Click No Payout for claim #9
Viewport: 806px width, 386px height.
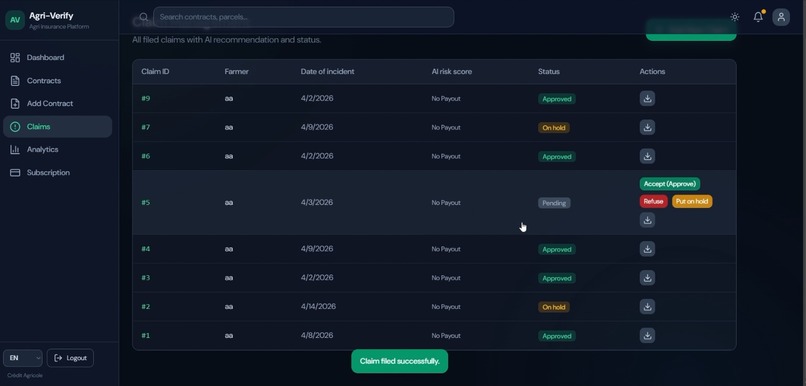tap(446, 99)
